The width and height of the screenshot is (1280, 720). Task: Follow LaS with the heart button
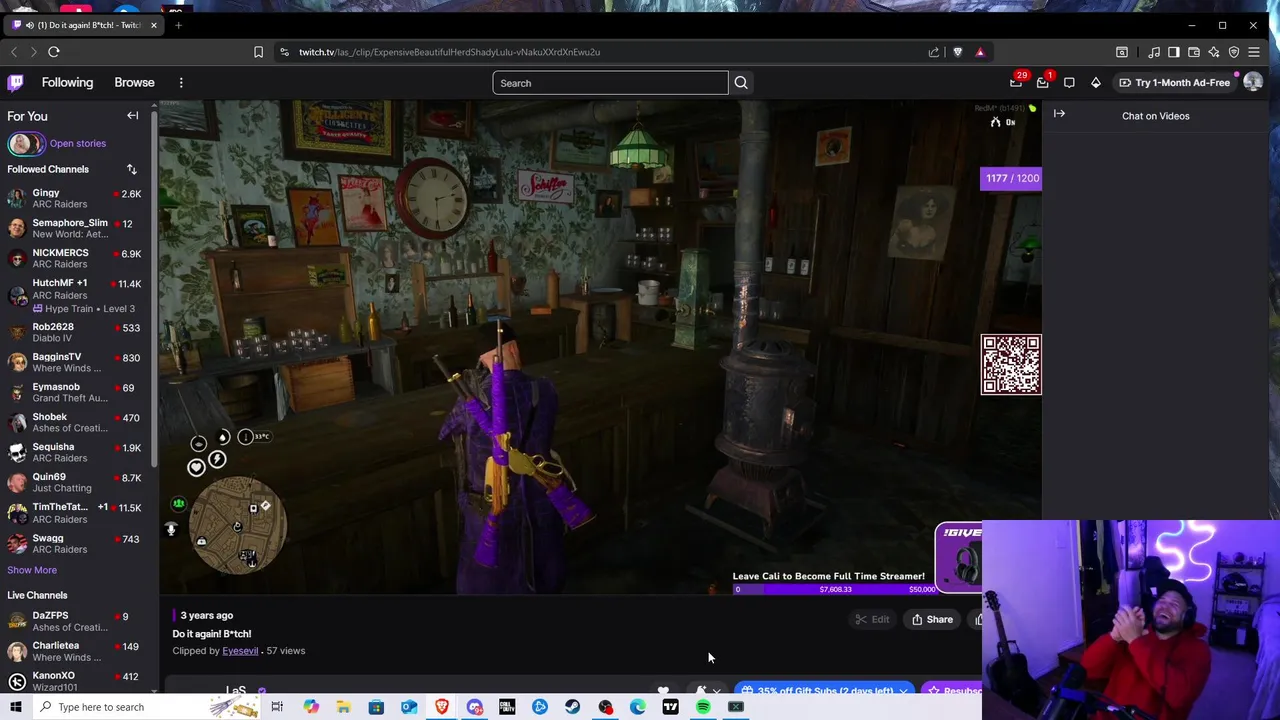[x=663, y=690]
